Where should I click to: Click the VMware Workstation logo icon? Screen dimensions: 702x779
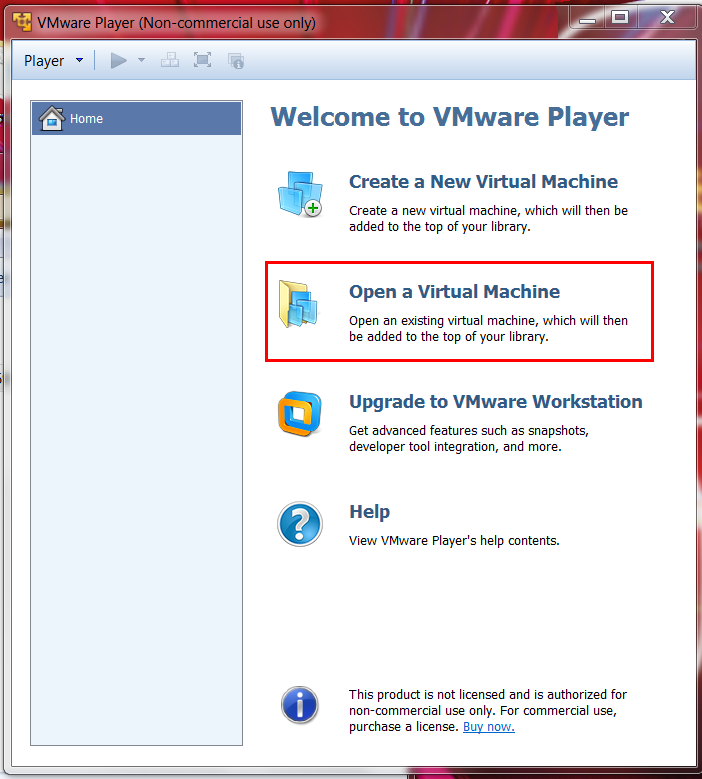coord(300,413)
